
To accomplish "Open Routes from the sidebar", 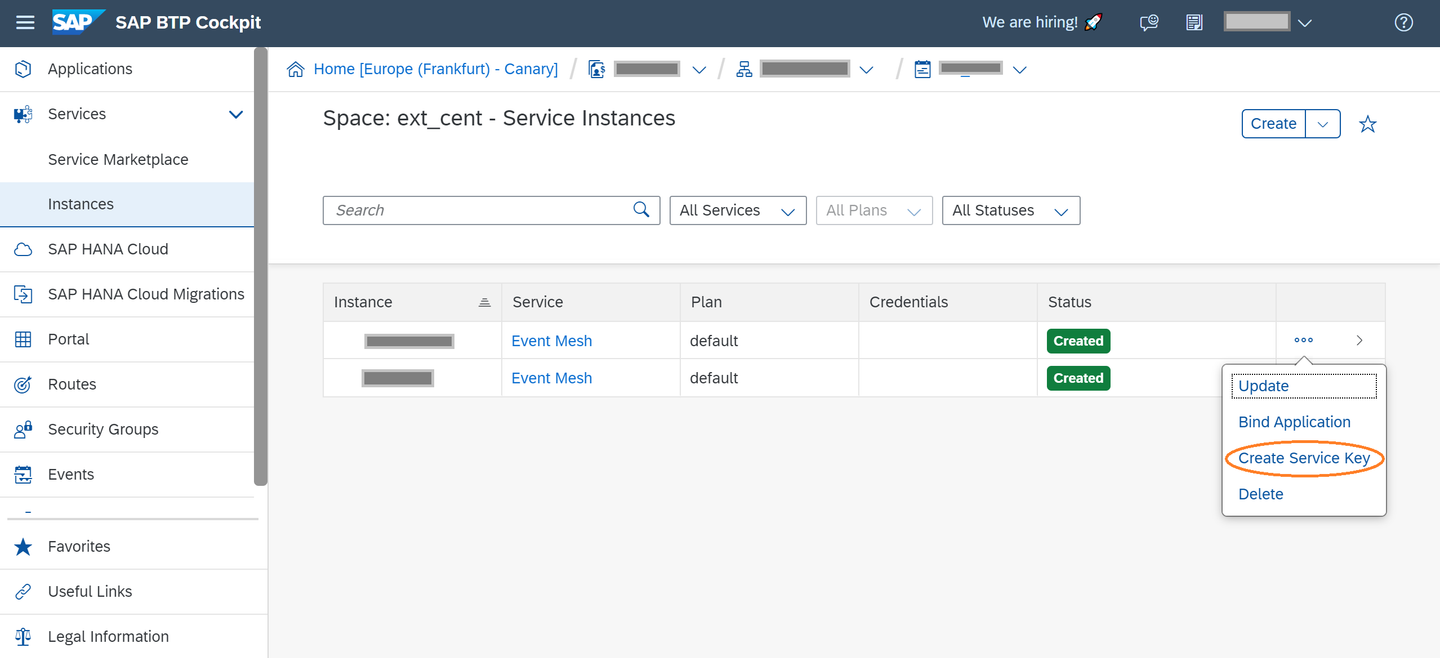I will (x=72, y=384).
